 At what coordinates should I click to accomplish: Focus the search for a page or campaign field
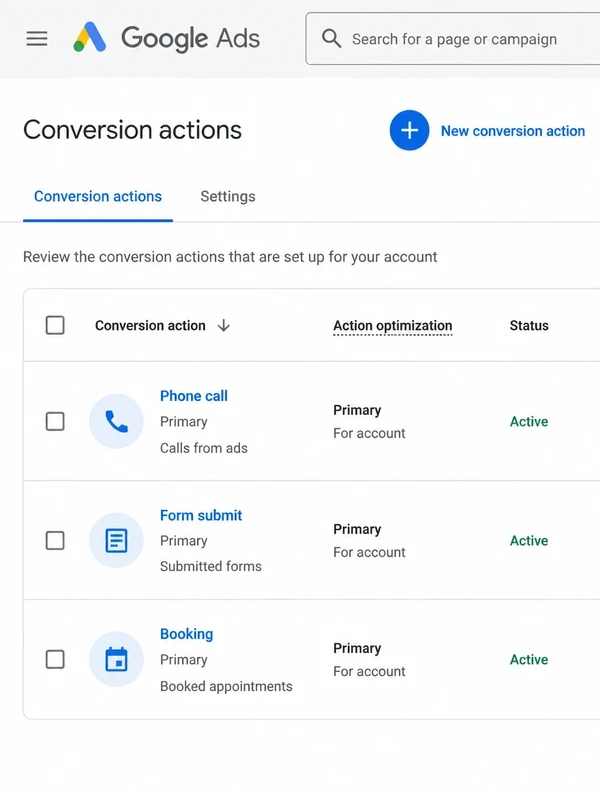point(453,39)
